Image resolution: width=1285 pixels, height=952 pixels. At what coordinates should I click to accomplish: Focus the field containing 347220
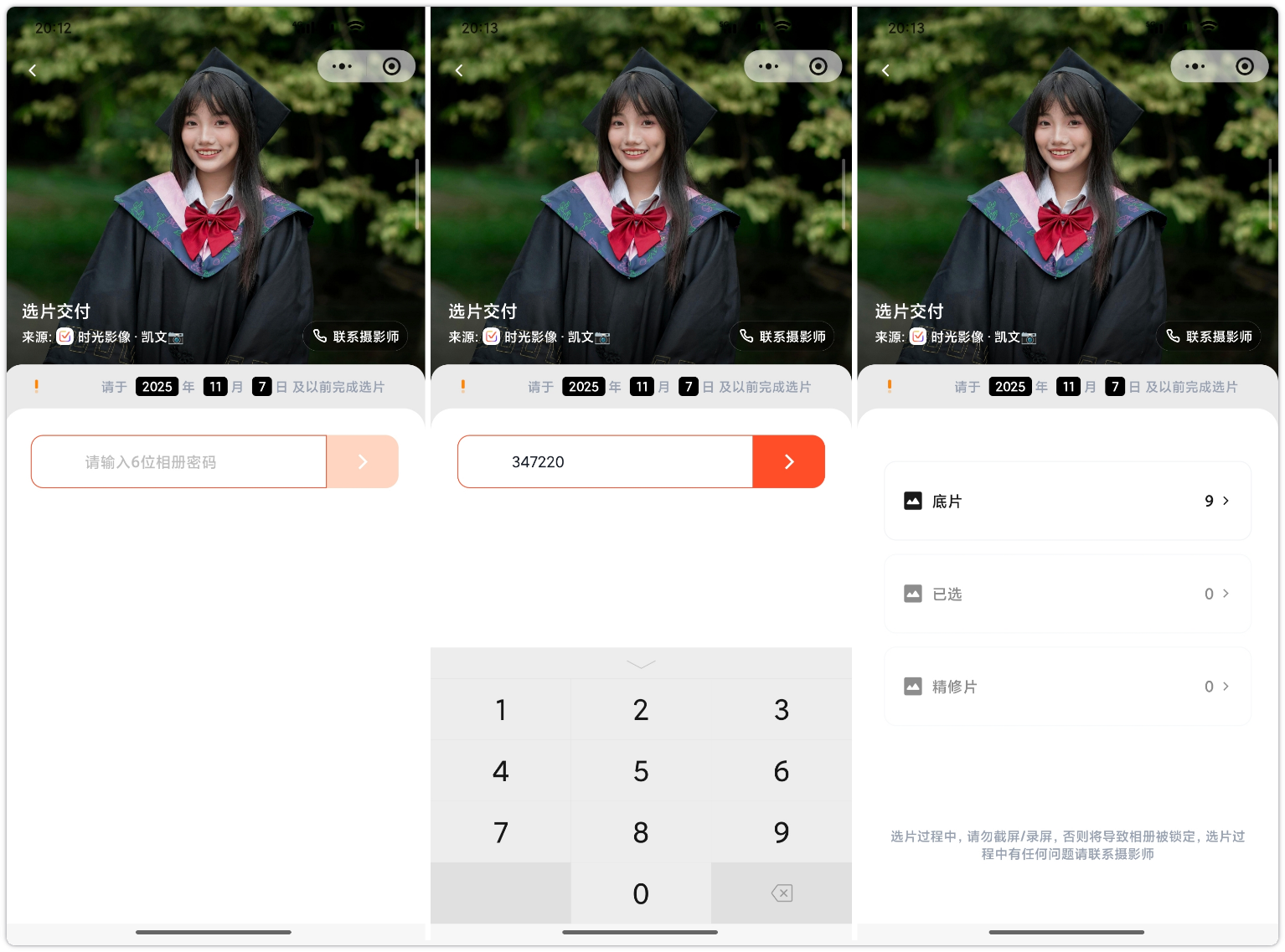[605, 461]
